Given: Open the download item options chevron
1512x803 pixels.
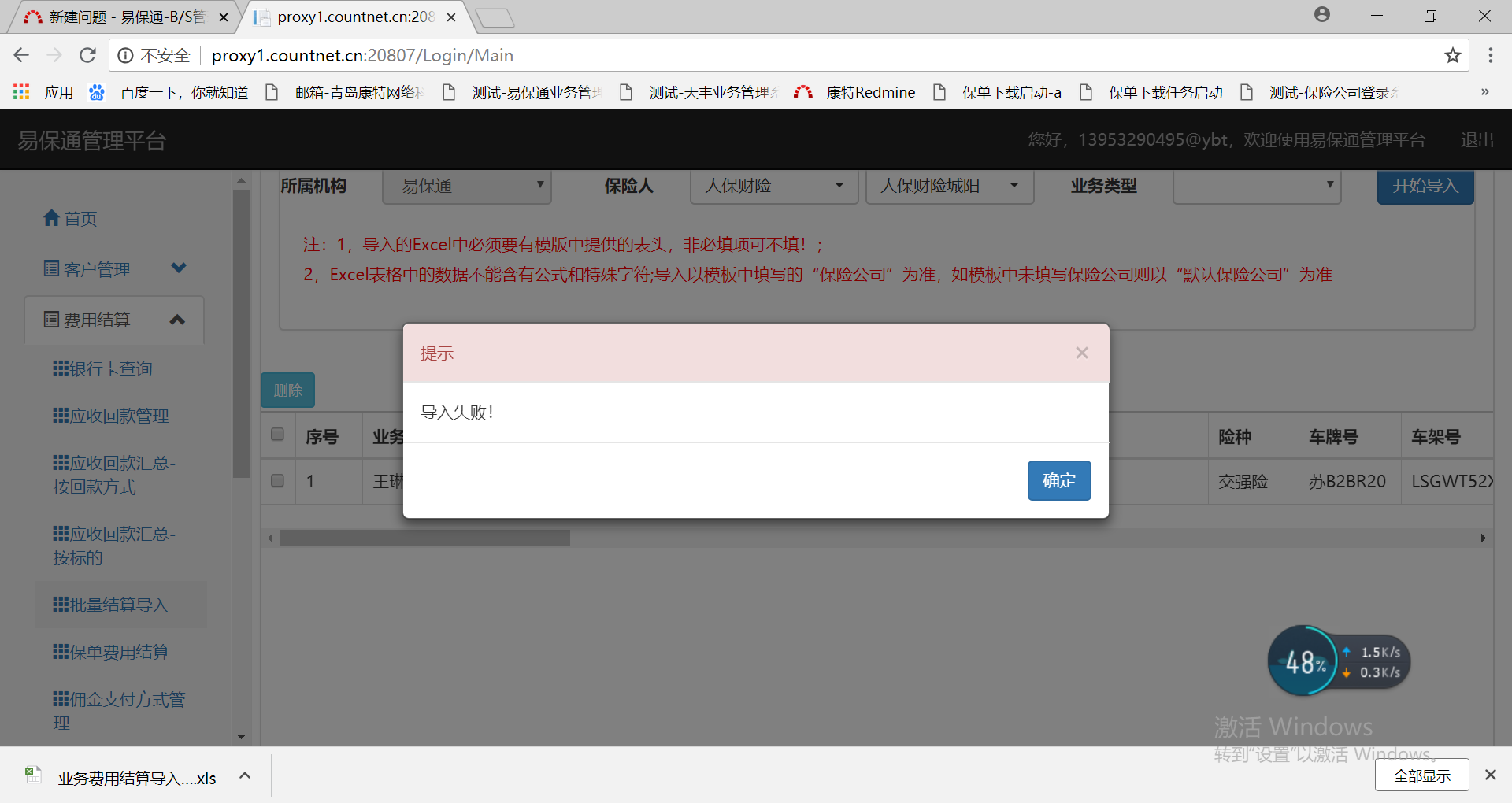Looking at the screenshot, I should [245, 776].
